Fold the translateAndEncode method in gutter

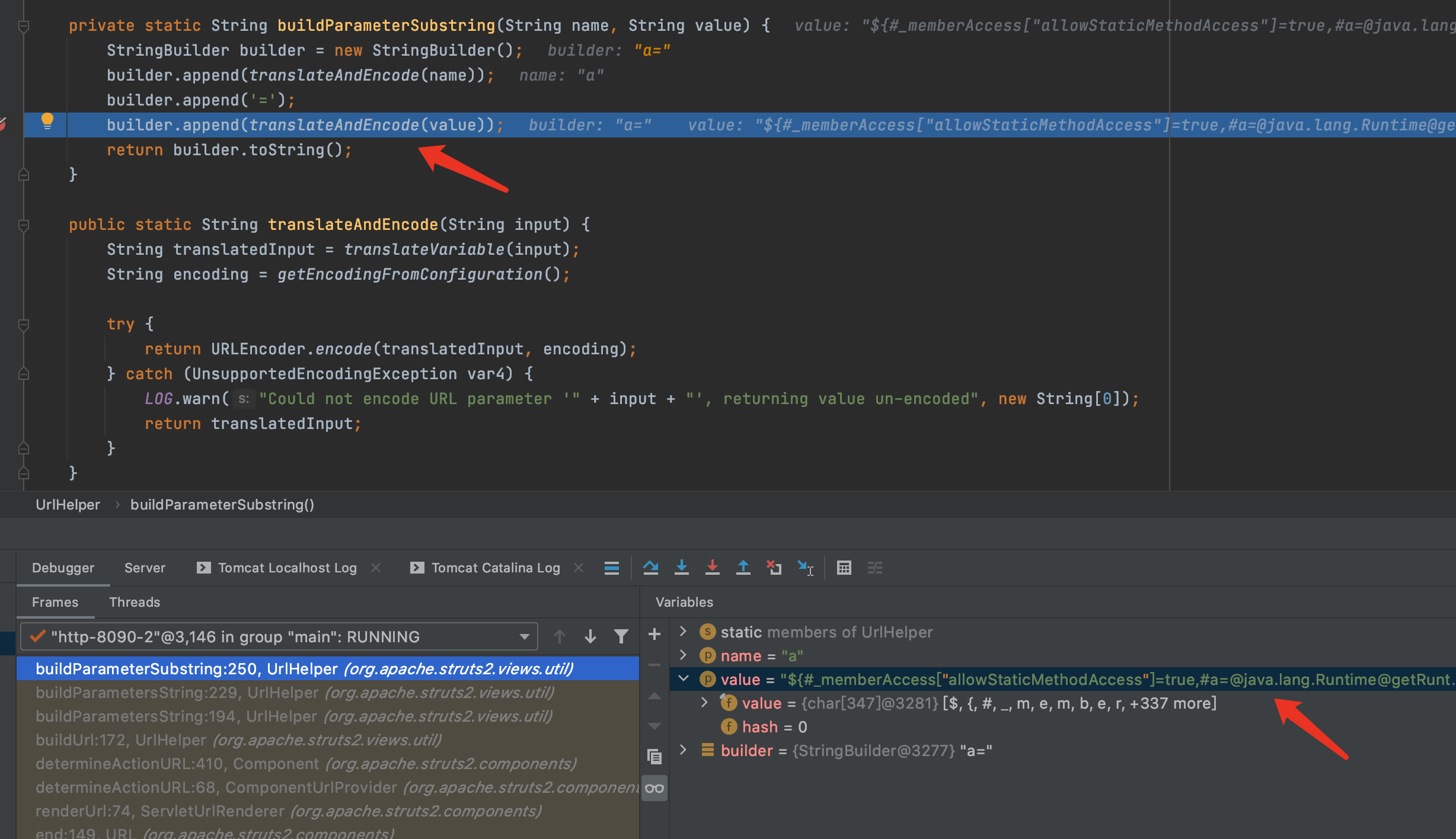coord(24,225)
